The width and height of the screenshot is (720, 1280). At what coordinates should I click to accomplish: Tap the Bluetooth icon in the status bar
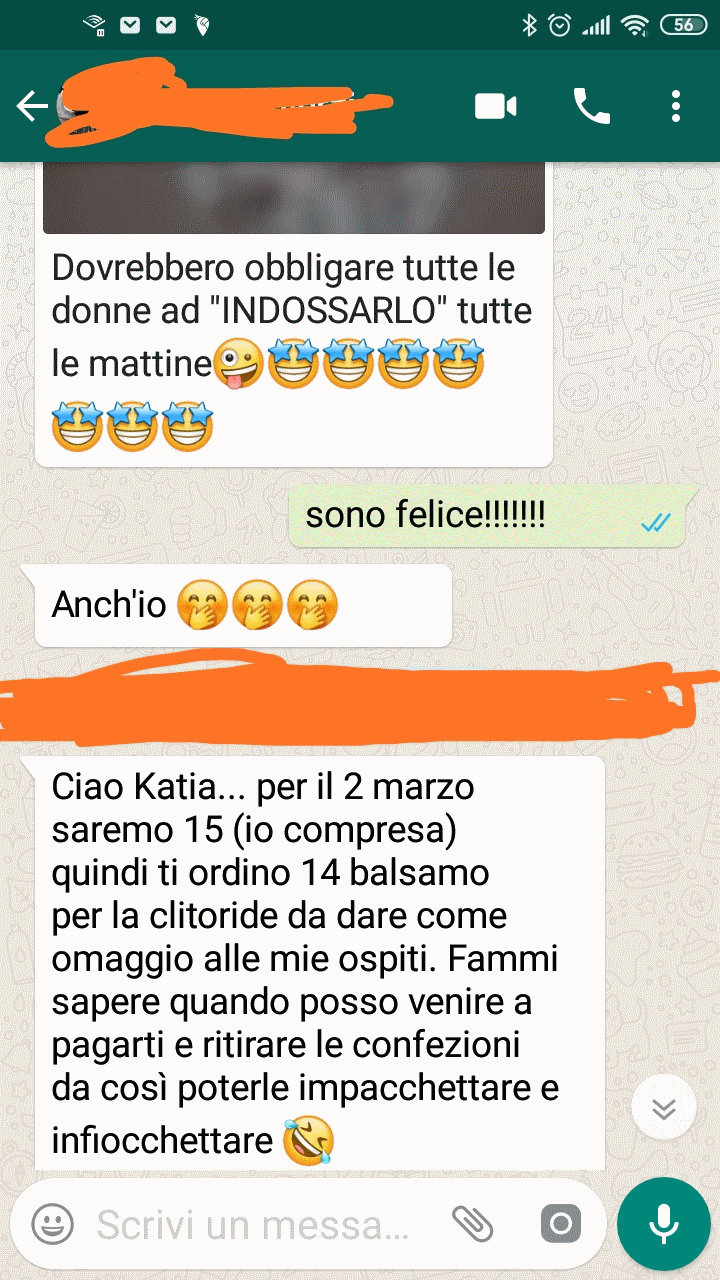click(530, 25)
